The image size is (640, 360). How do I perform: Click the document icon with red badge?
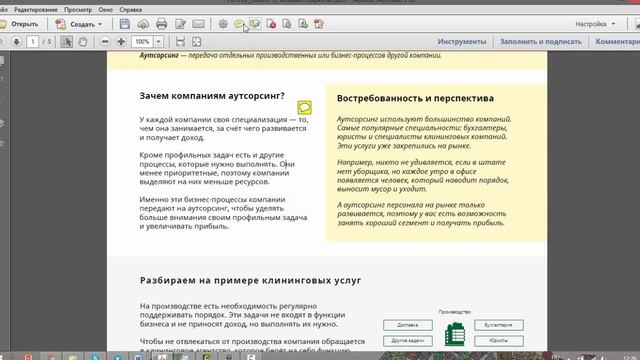pyautogui.click(x=271, y=24)
